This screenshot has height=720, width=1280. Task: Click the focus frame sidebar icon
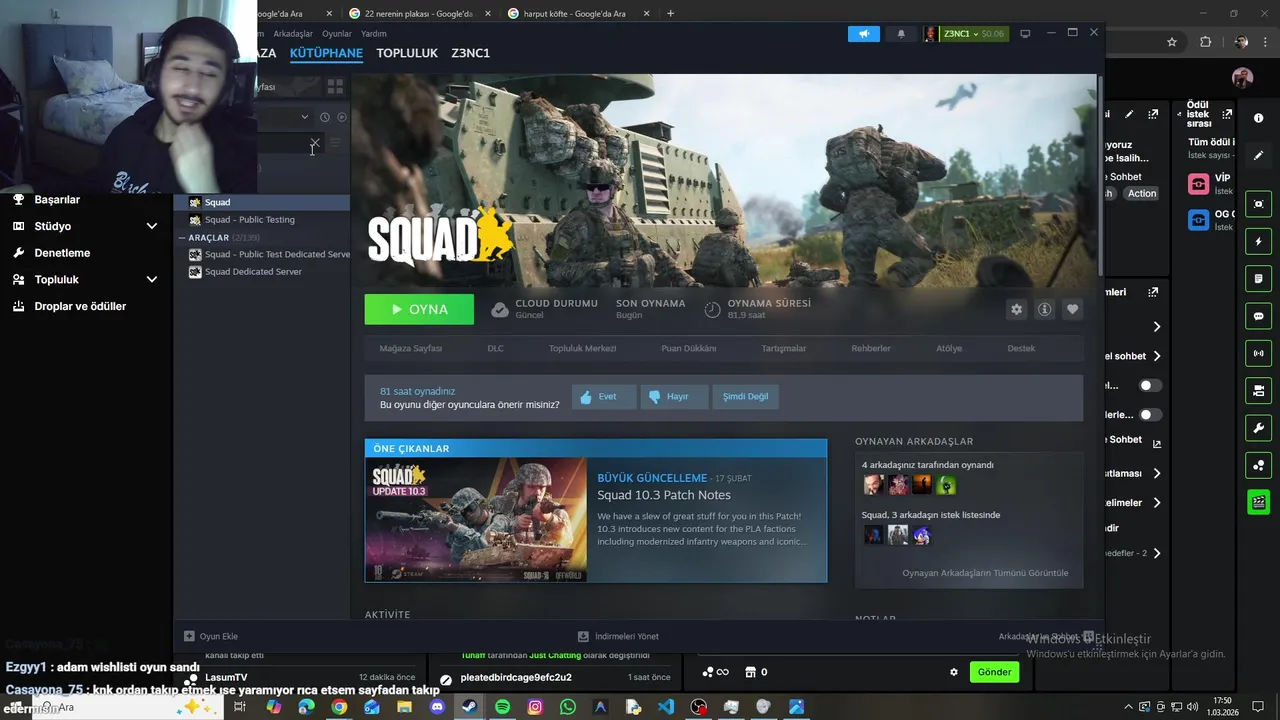pos(1259,204)
